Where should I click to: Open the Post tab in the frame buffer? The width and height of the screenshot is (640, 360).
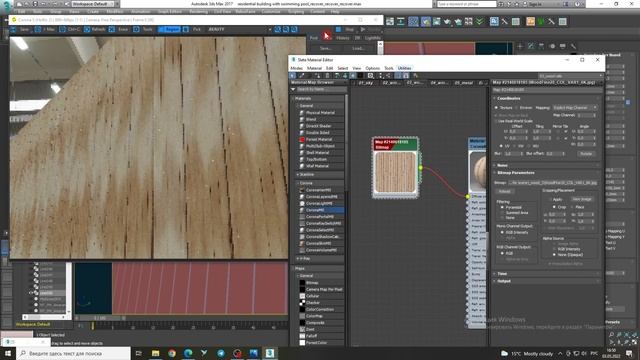point(314,38)
